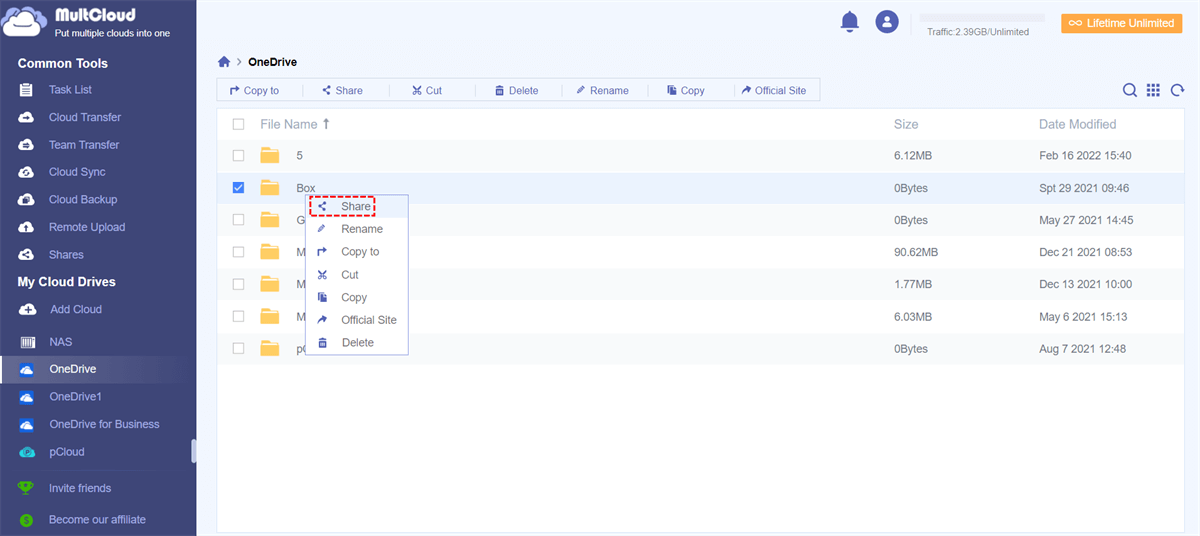
Task: Choose Copy in the context menu
Action: (355, 297)
